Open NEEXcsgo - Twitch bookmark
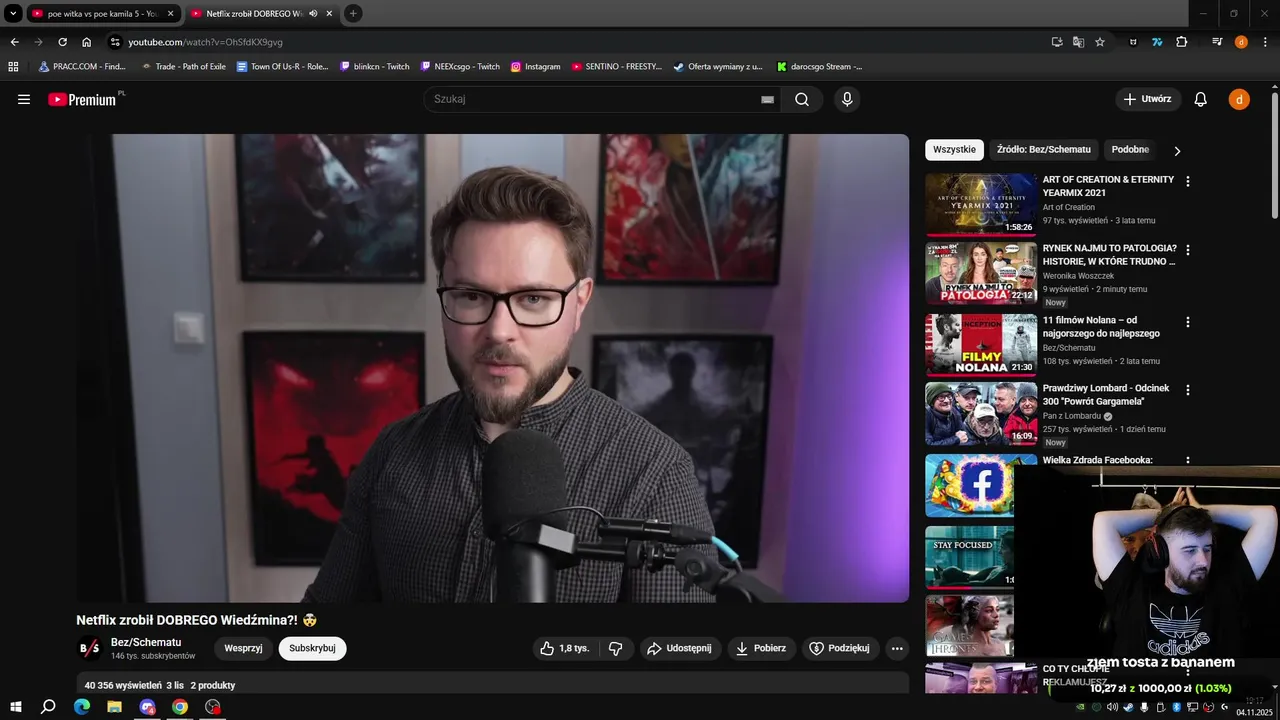The image size is (1280, 720). tap(460, 66)
